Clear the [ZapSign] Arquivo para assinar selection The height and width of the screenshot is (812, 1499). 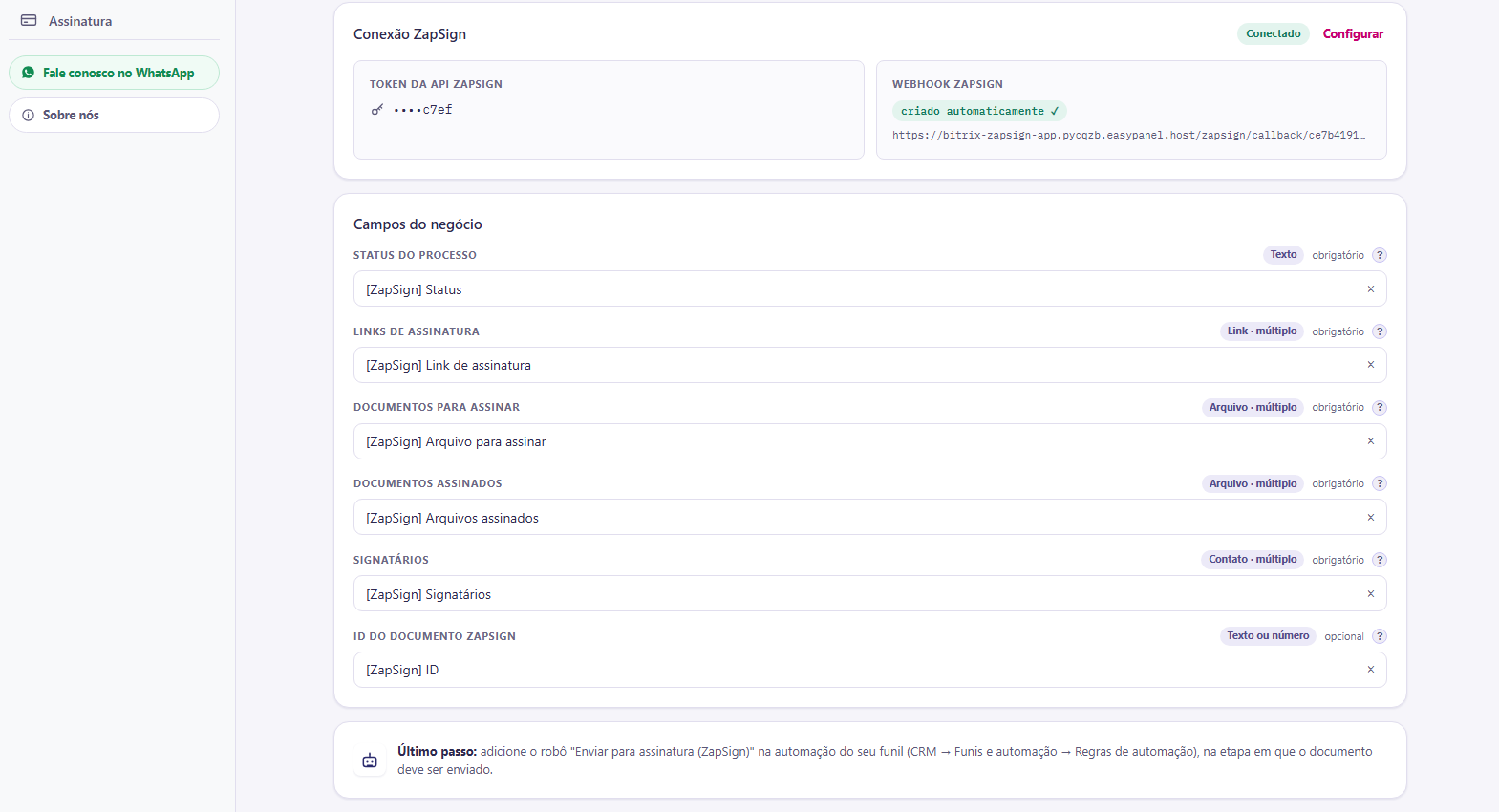pos(1370,441)
